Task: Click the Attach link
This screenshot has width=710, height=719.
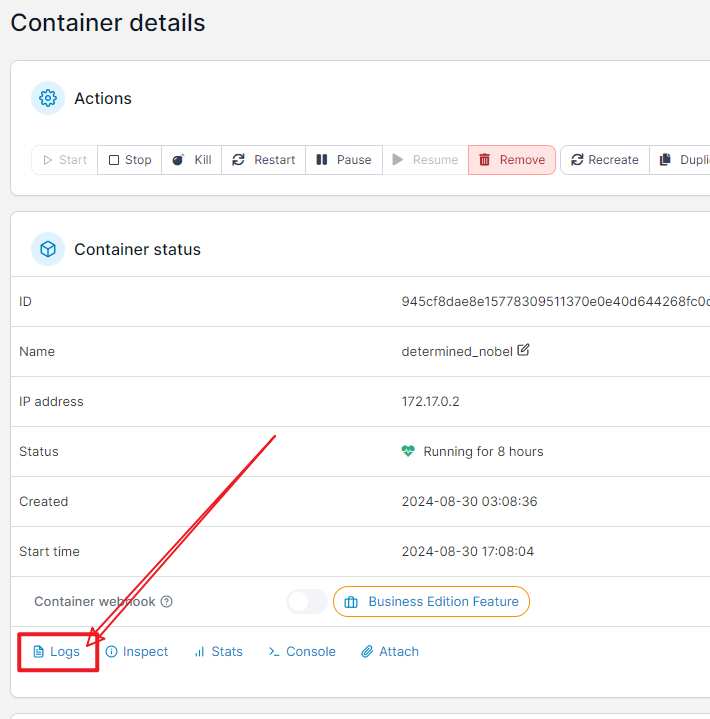Action: tap(390, 652)
